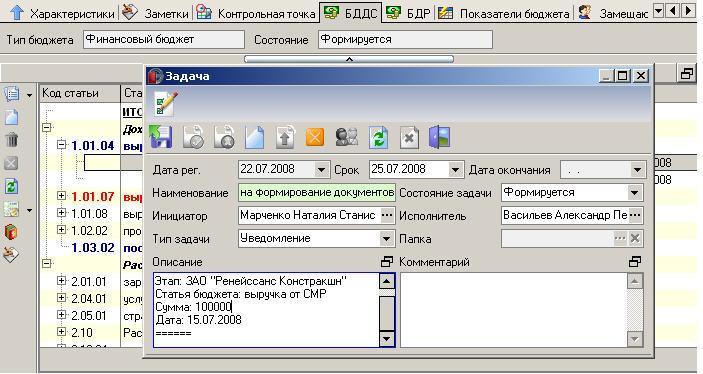
Task: Click the Наименование input field
Action: pos(317,193)
